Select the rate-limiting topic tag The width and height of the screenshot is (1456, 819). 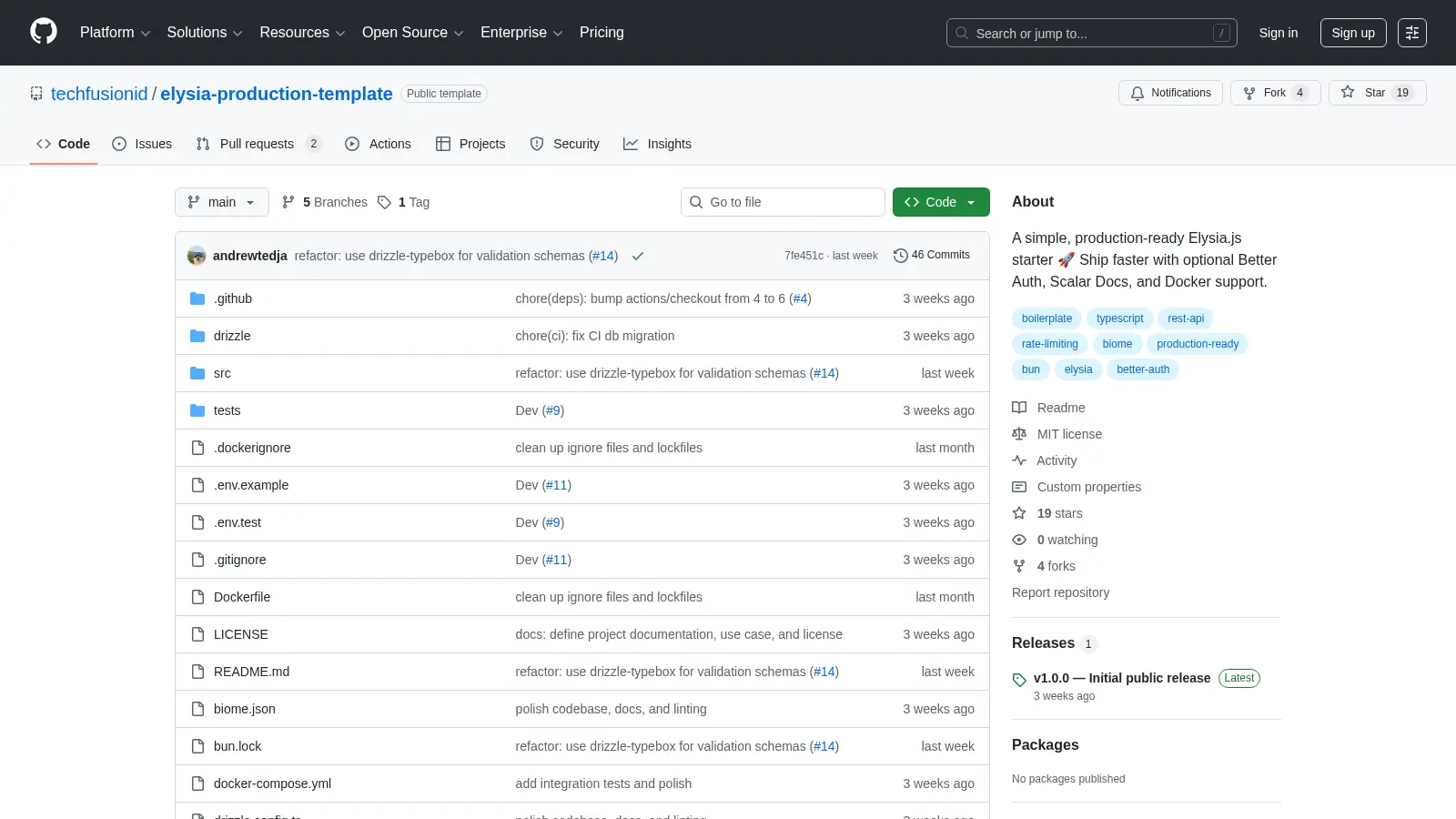(x=1049, y=344)
